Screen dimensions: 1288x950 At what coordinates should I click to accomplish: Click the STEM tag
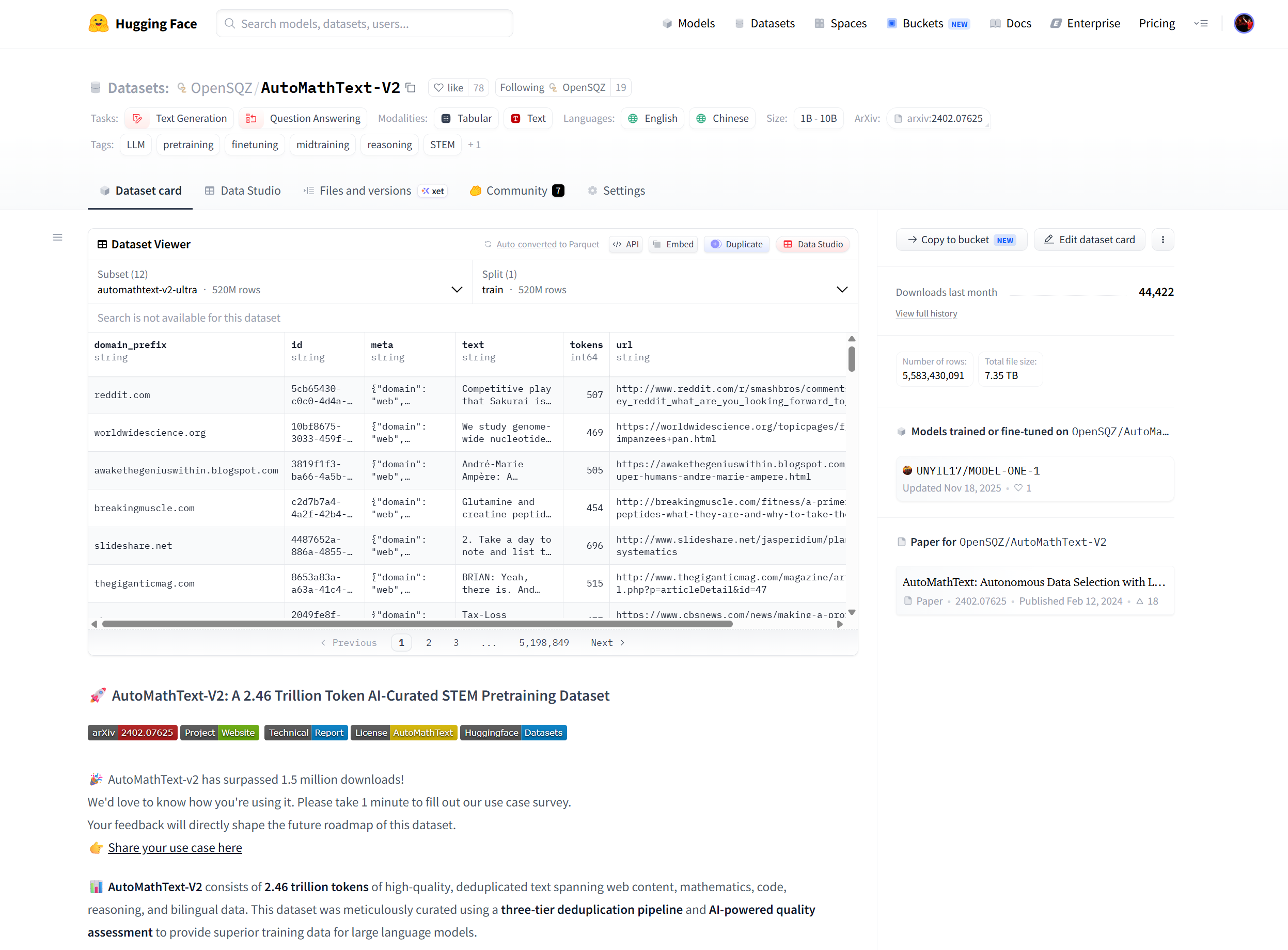(x=443, y=145)
